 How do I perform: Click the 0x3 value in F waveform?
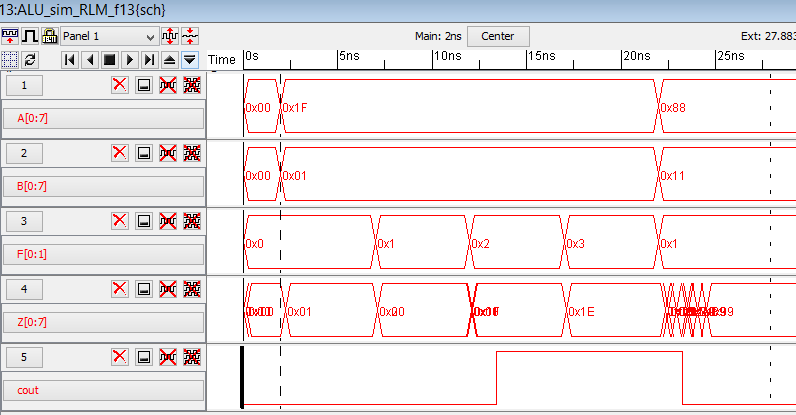[x=576, y=244]
